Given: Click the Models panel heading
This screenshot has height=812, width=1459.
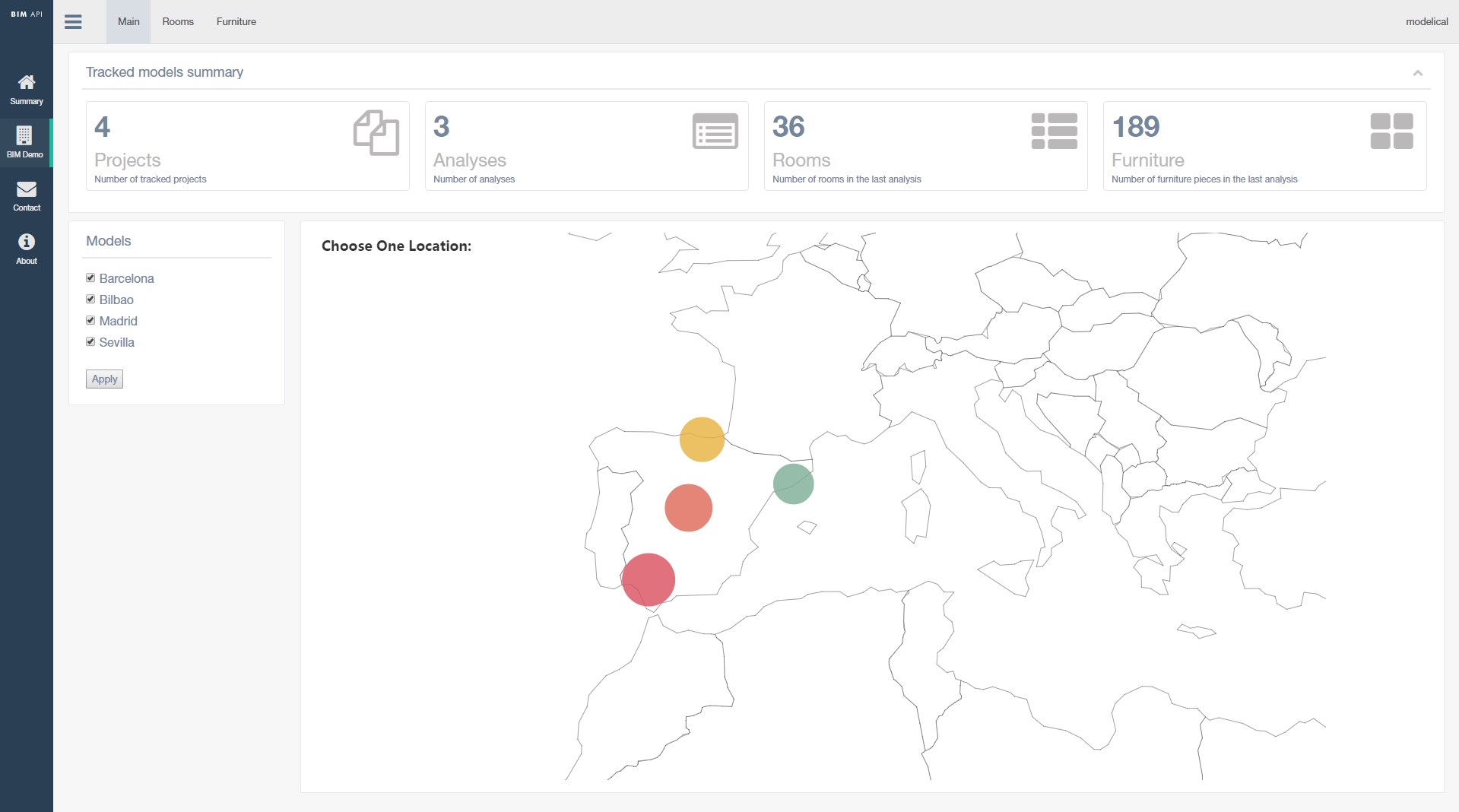Looking at the screenshot, I should pyautogui.click(x=109, y=241).
